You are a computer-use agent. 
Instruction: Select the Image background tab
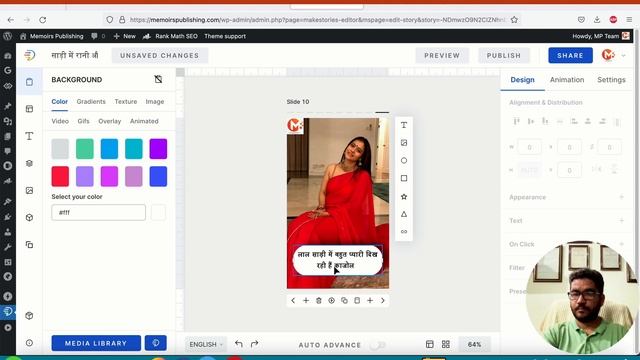(155, 102)
